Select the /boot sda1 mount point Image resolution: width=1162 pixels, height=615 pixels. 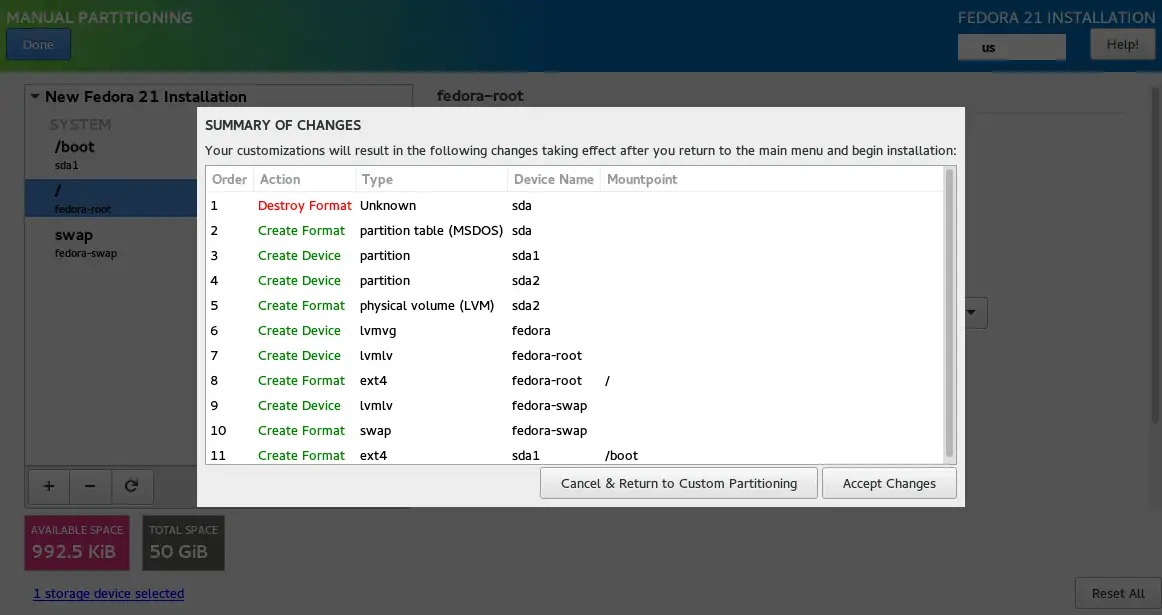[111, 155]
